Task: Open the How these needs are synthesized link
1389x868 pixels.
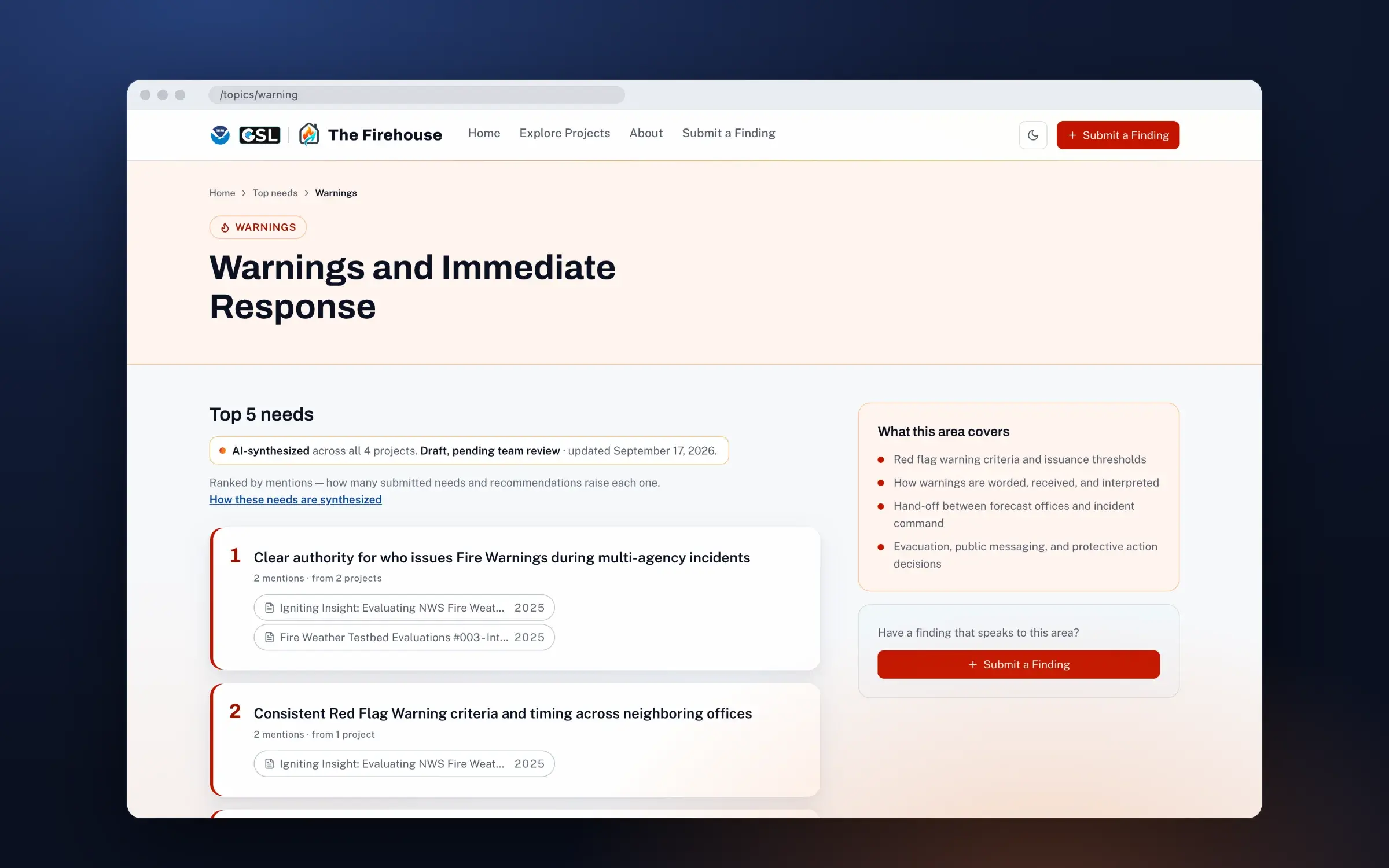Action: pyautogui.click(x=295, y=499)
